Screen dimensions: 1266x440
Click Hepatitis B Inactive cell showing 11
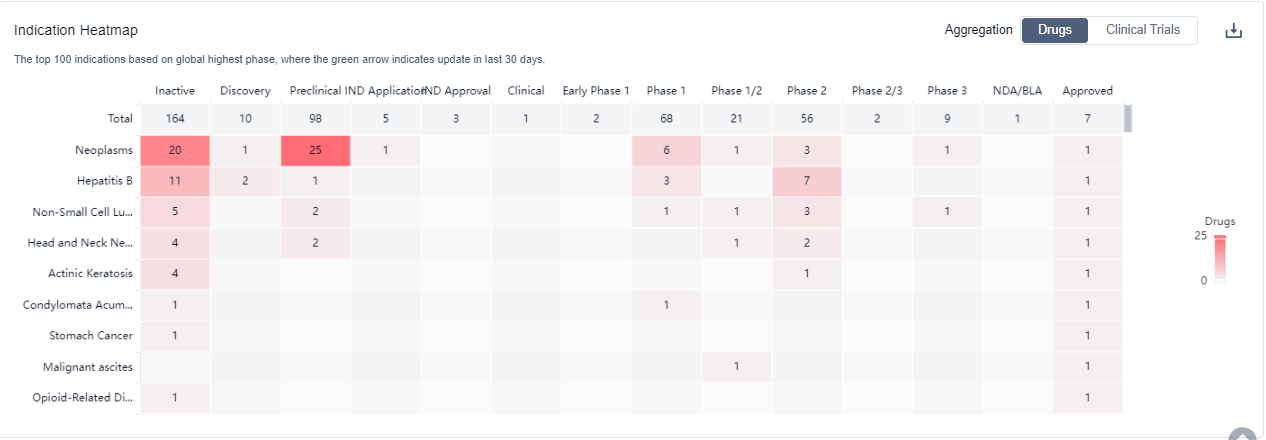175,181
